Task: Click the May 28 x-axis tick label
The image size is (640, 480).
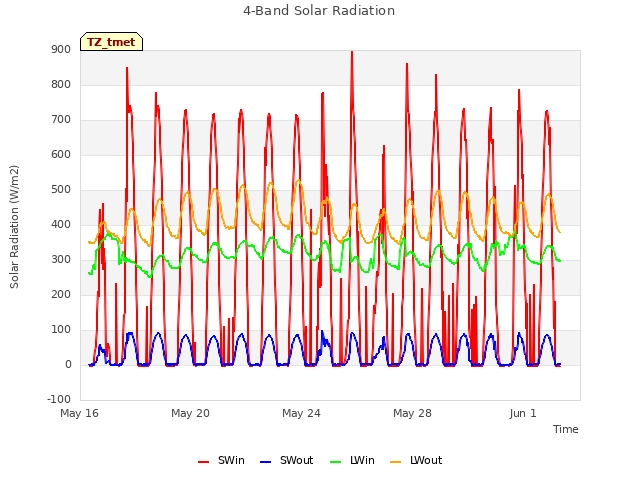Action: tap(413, 413)
